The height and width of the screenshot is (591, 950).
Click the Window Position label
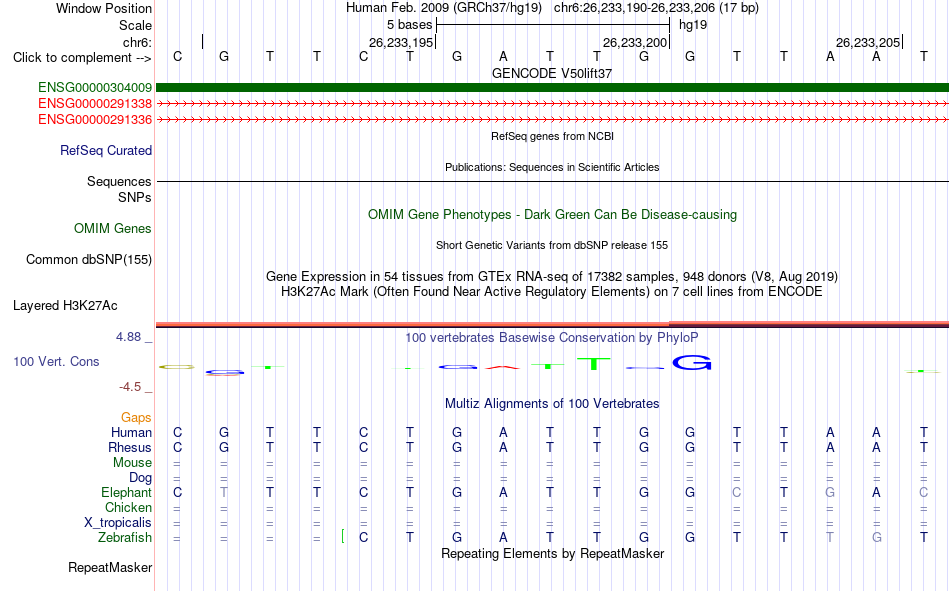(104, 8)
